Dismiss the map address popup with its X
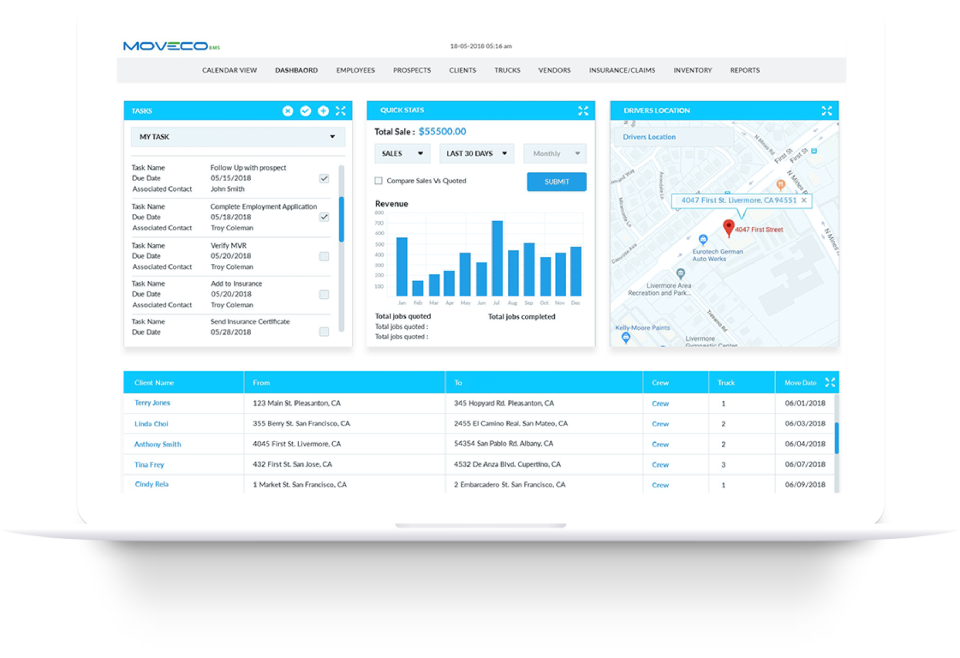The width and height of the screenshot is (960, 658). coord(805,200)
